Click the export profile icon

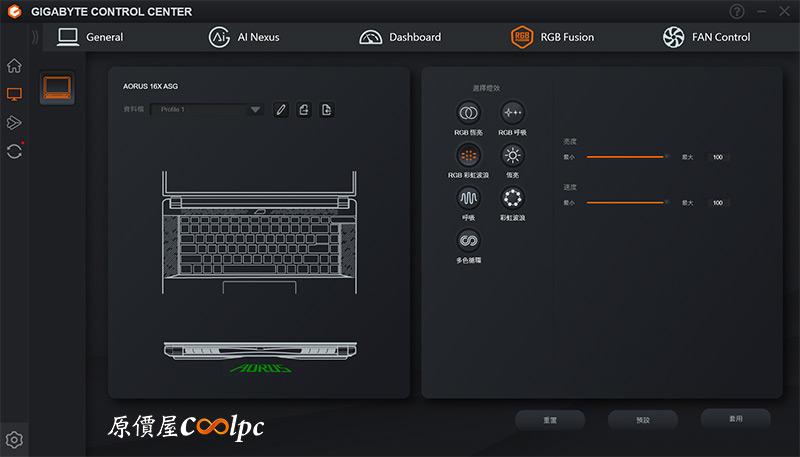point(304,109)
